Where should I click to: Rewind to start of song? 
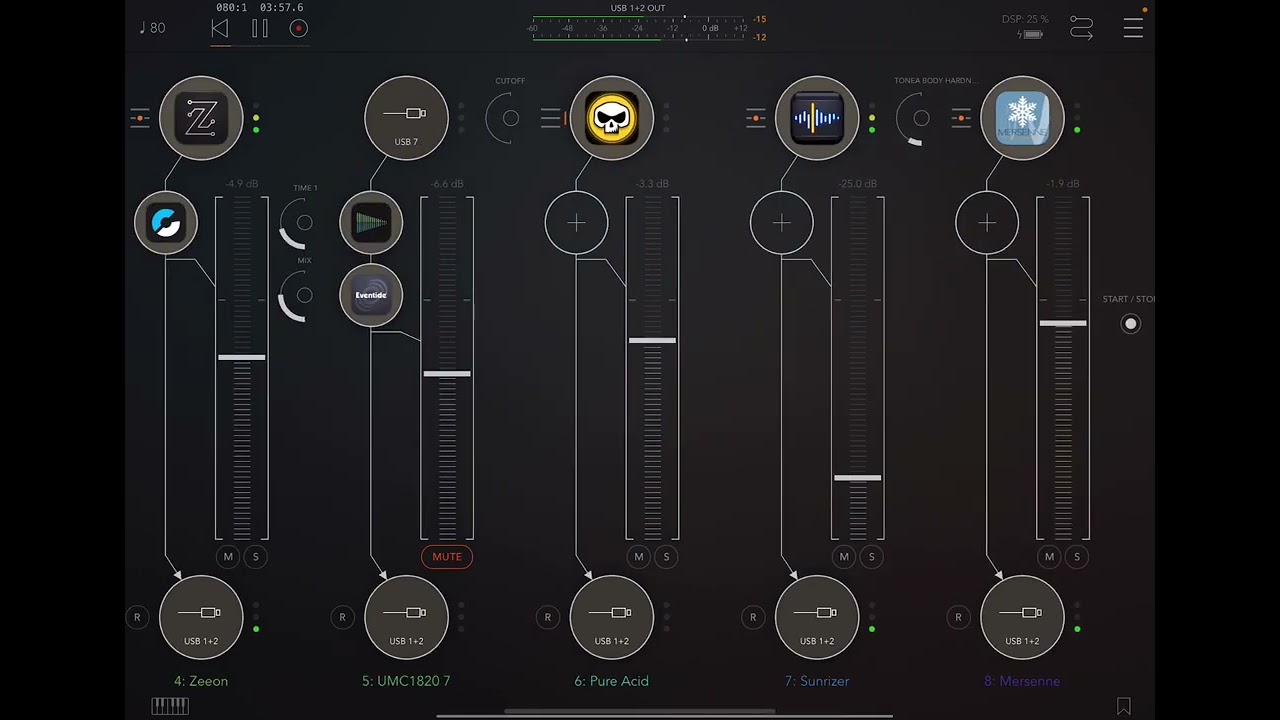coord(220,29)
